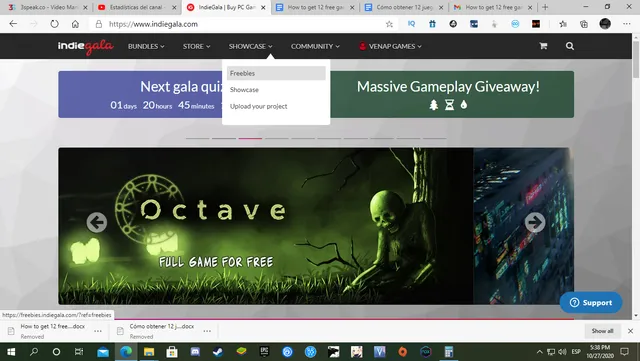Refresh the page

[x=54, y=24]
